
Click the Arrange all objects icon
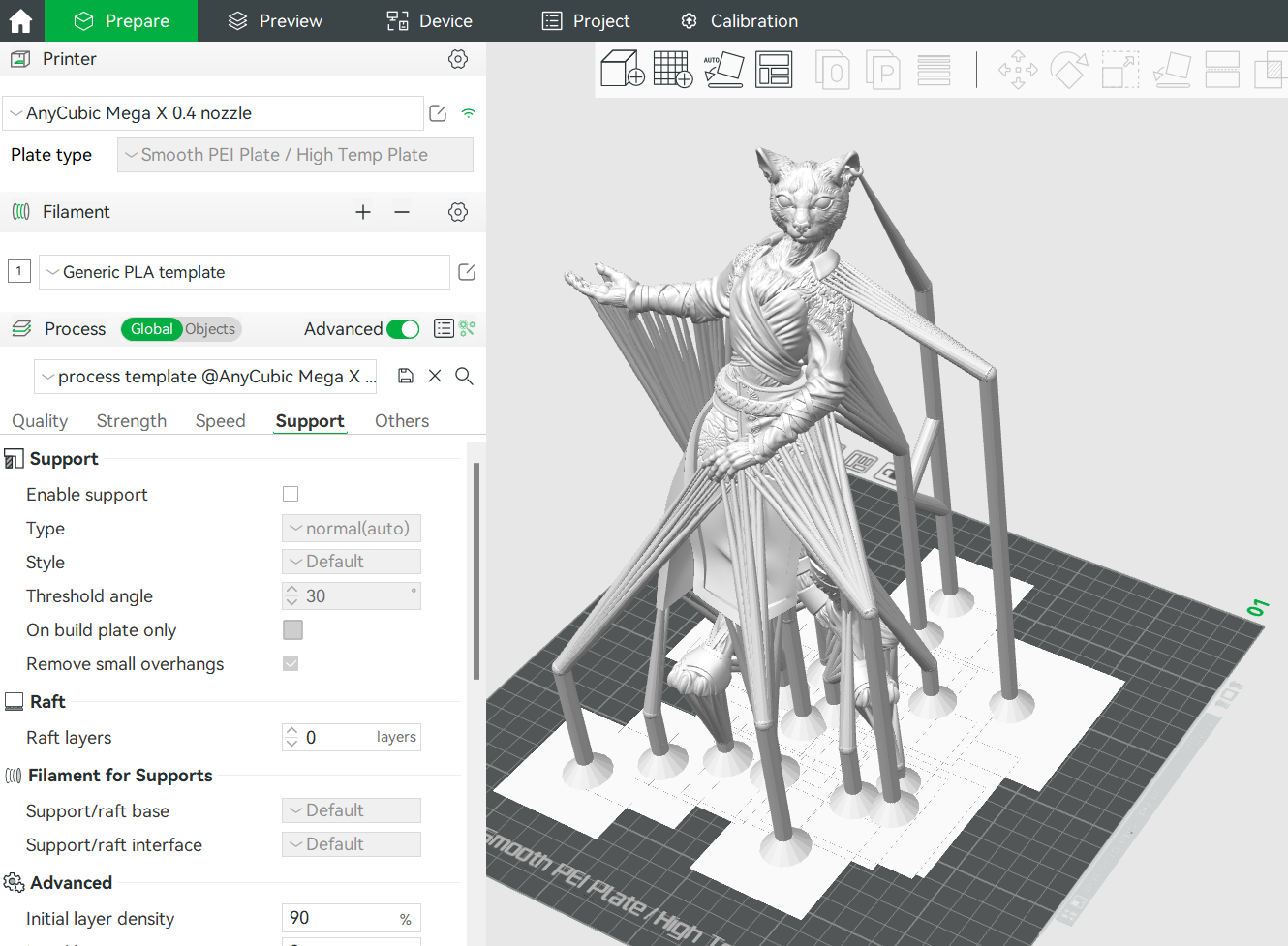coord(774,70)
